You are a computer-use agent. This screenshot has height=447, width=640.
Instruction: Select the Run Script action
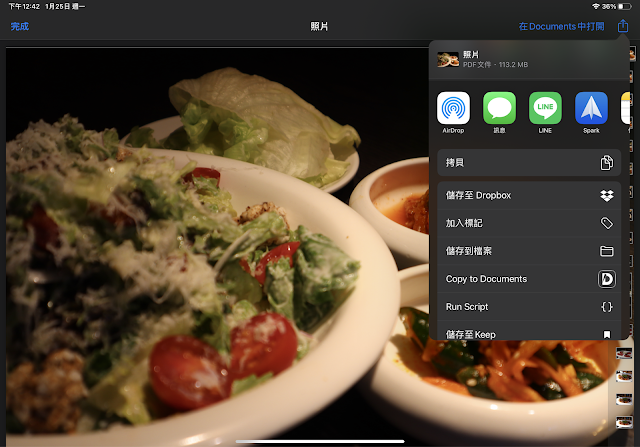529,307
